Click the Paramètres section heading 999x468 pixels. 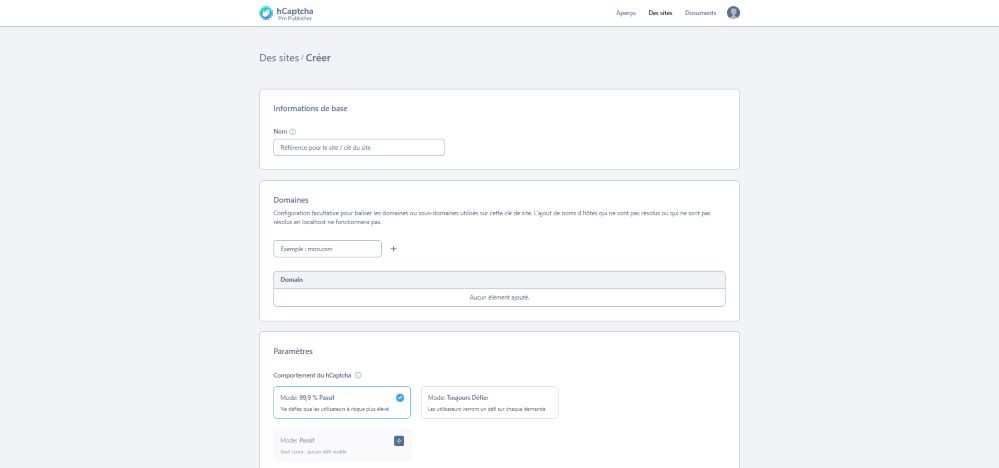point(293,351)
